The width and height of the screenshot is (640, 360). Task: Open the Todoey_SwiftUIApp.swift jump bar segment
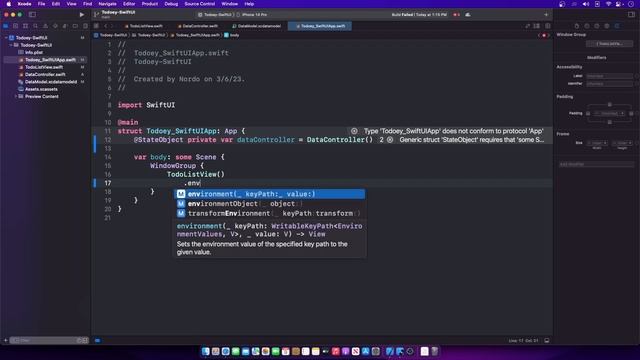[x=195, y=36]
